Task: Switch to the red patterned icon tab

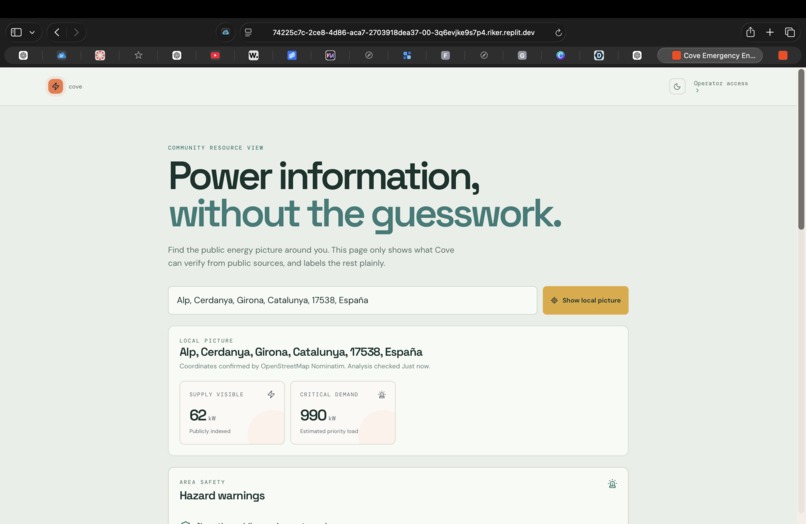Action: click(100, 56)
